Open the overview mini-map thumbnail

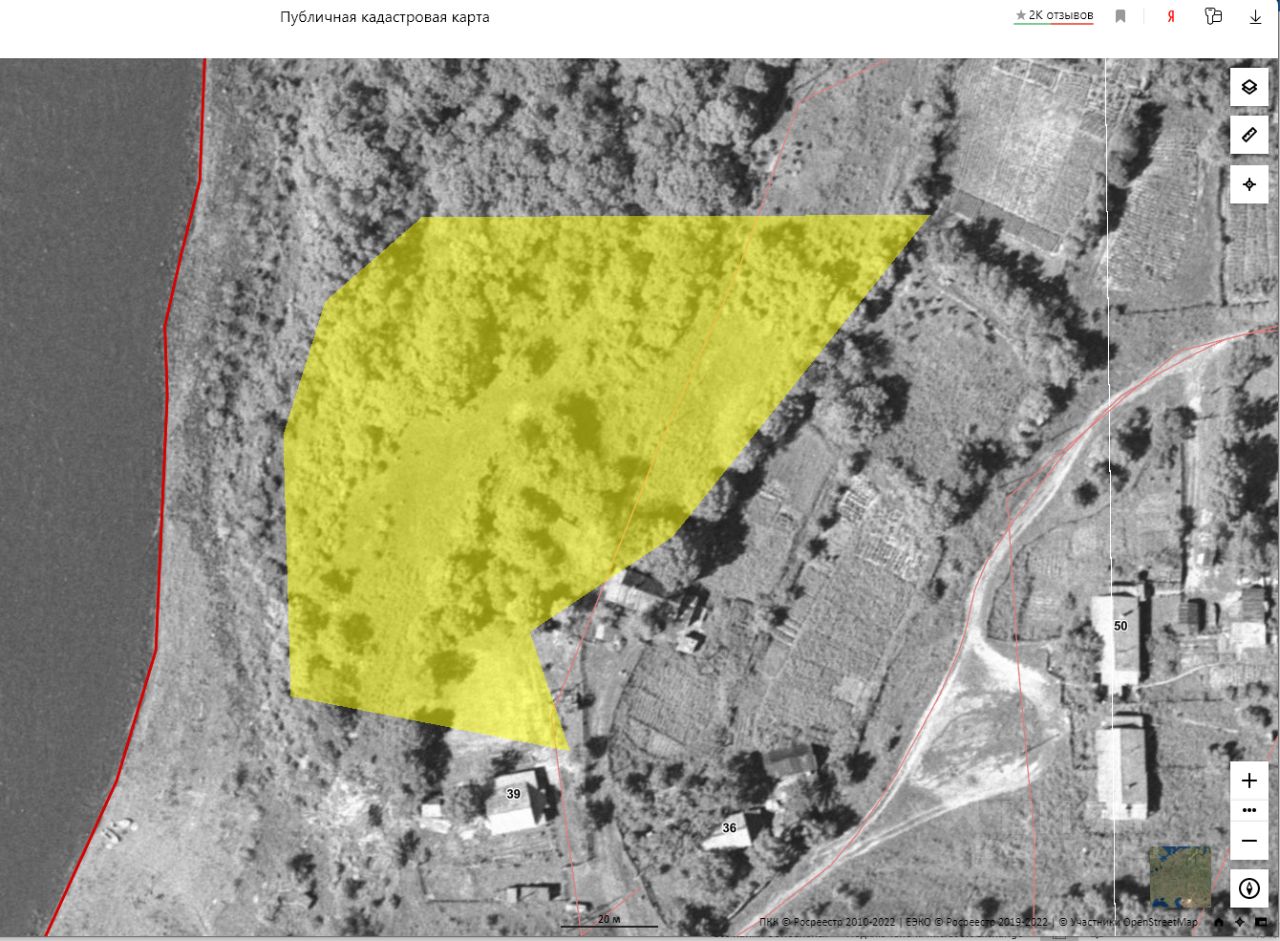1180,877
